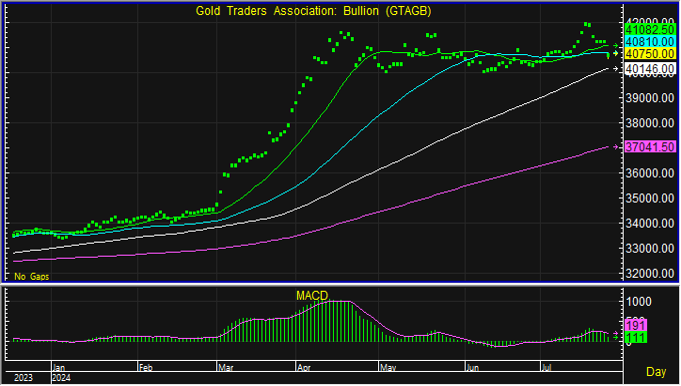
Task: Click the 33000.00 price axis label
Action: (x=650, y=249)
